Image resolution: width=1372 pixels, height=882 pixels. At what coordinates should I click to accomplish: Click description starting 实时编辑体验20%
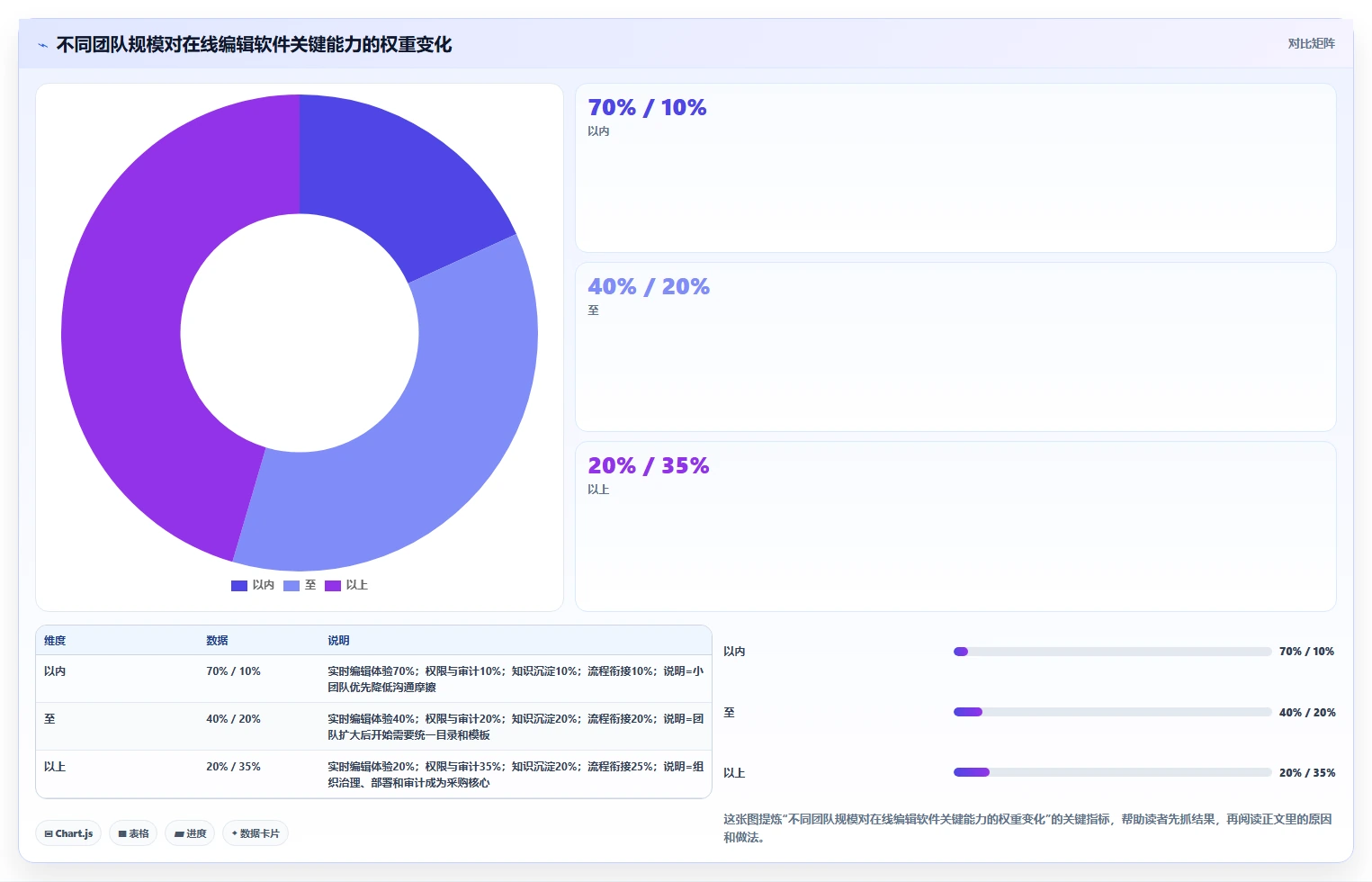516,775
